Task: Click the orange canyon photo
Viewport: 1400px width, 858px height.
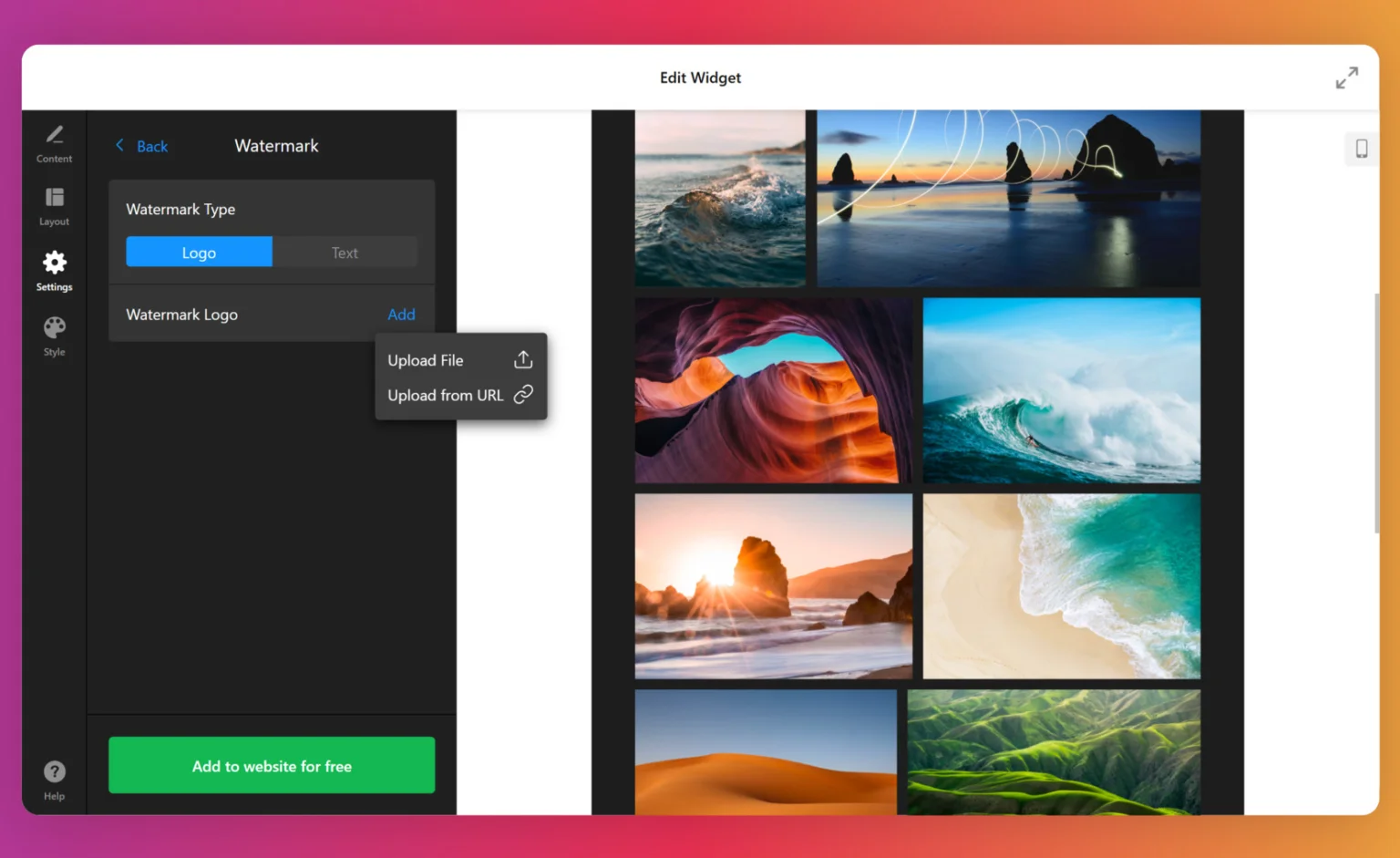Action: click(773, 390)
